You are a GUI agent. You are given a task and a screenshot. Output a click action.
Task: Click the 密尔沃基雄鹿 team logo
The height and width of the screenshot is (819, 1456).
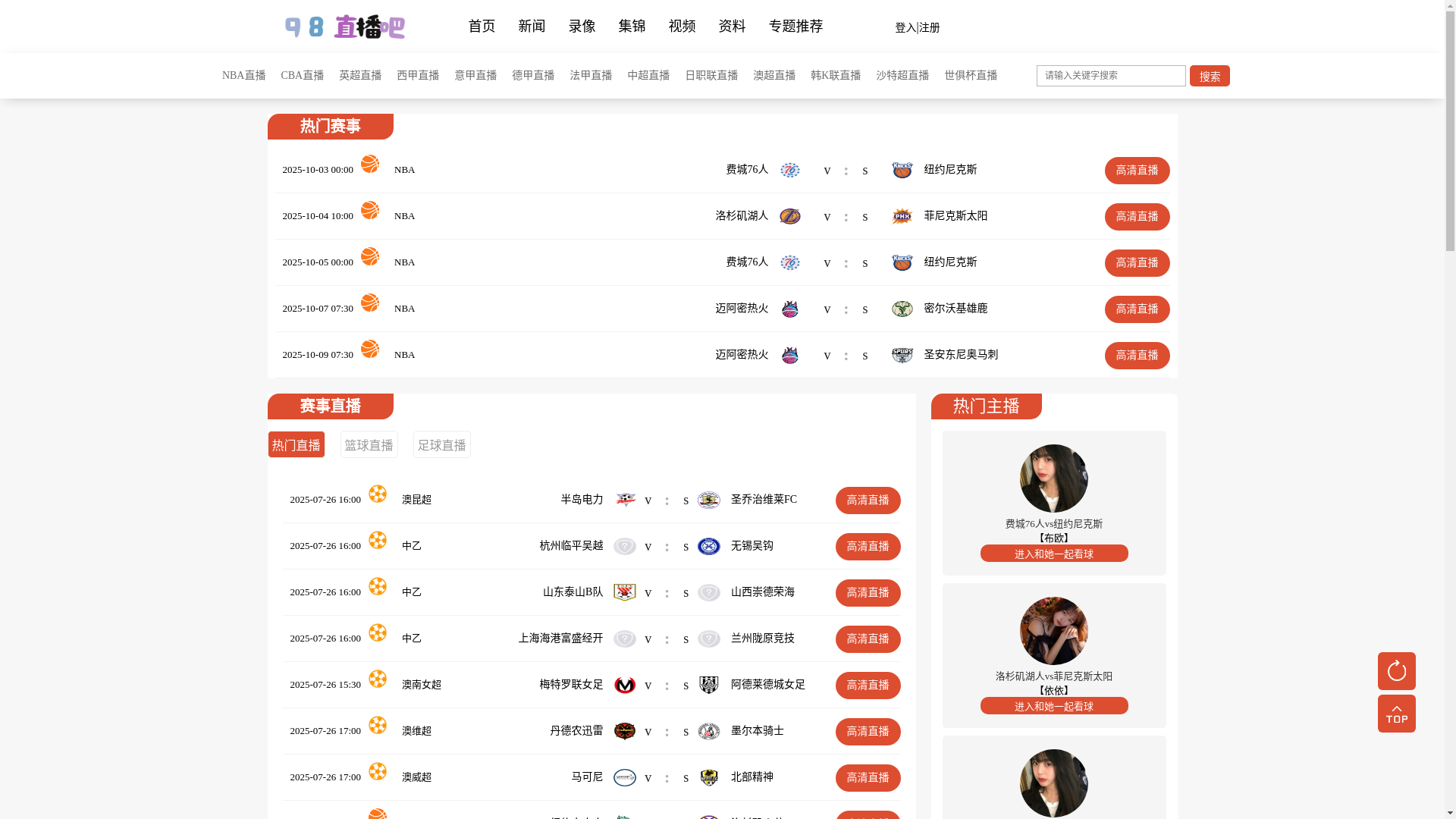(x=902, y=309)
